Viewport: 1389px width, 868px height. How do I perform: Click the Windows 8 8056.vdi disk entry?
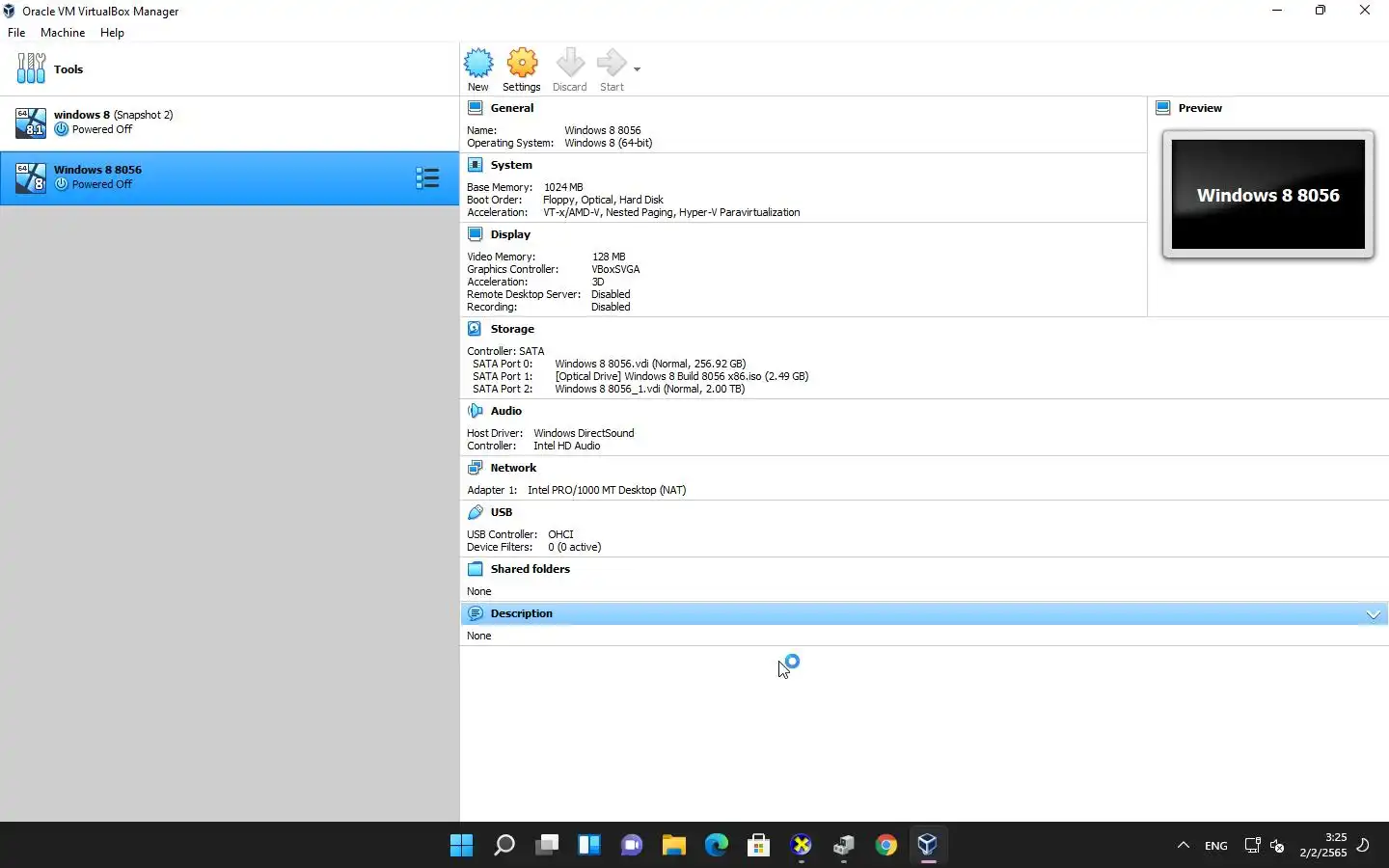pos(650,364)
